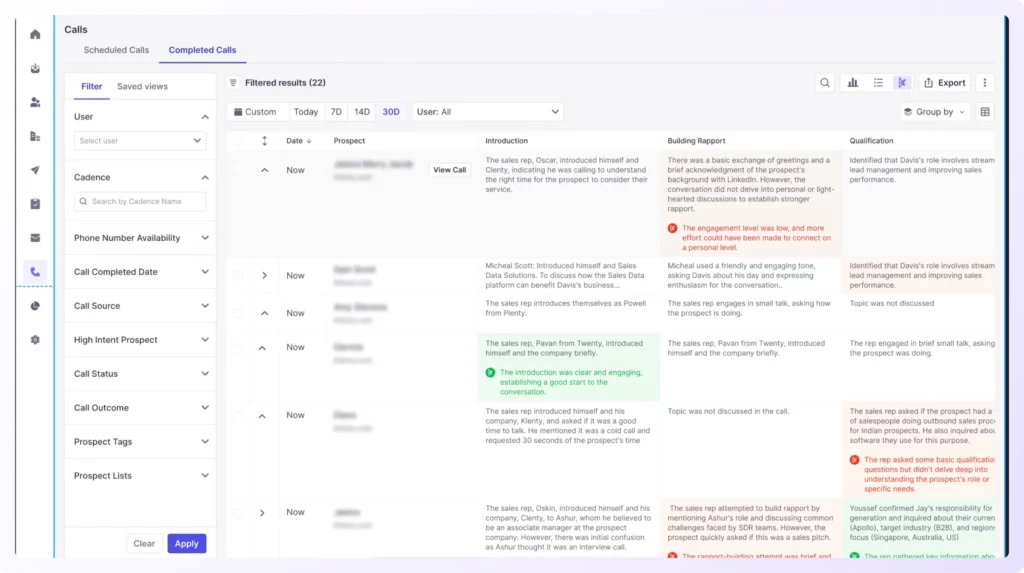Image resolution: width=1024 pixels, height=573 pixels.
Task: Click the Search by Cadence Name field
Action: click(x=140, y=201)
